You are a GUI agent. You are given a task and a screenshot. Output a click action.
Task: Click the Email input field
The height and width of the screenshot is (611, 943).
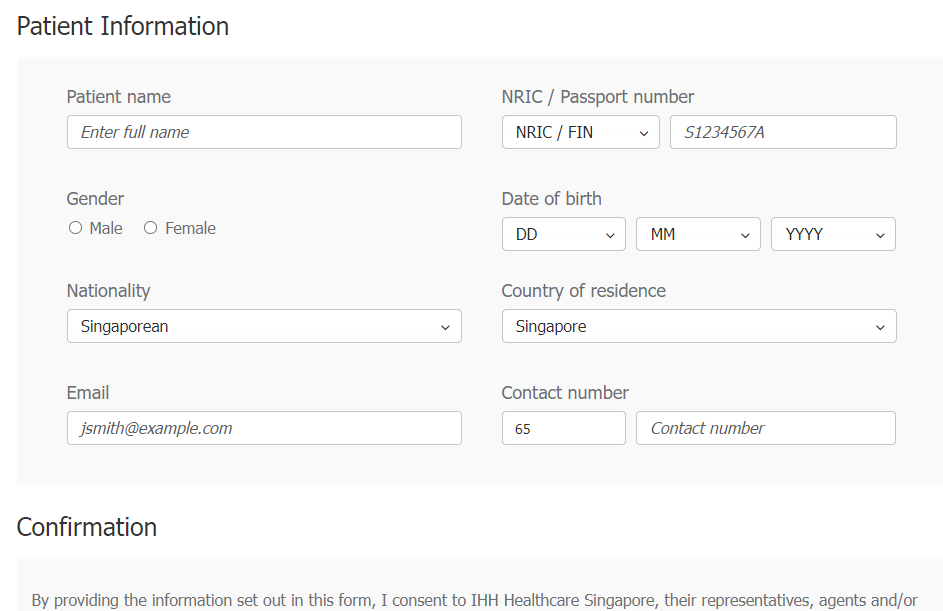[x=264, y=428]
